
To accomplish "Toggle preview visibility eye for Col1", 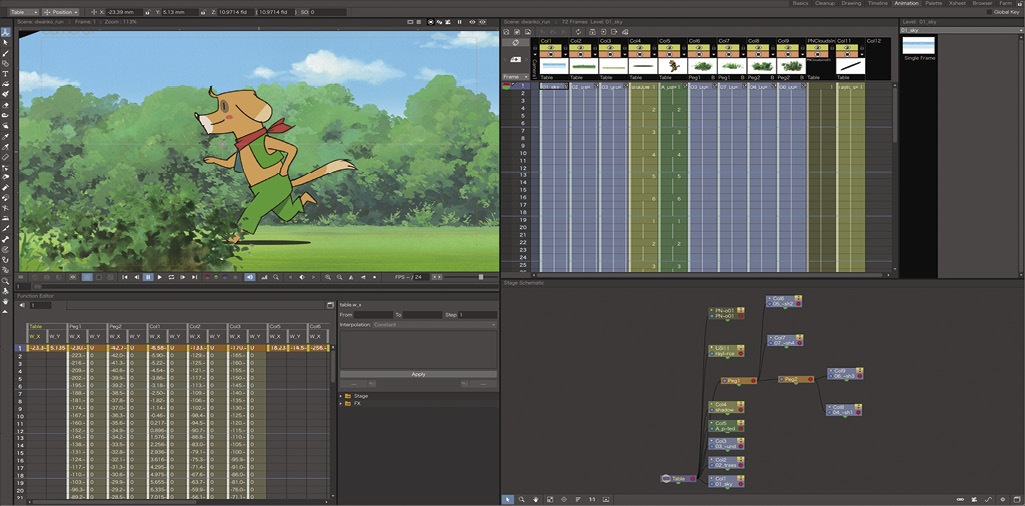I will pyautogui.click(x=552, y=48).
